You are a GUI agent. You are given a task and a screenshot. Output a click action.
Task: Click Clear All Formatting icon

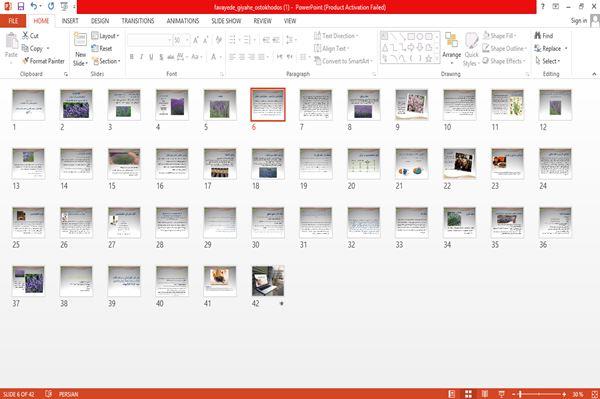click(218, 40)
